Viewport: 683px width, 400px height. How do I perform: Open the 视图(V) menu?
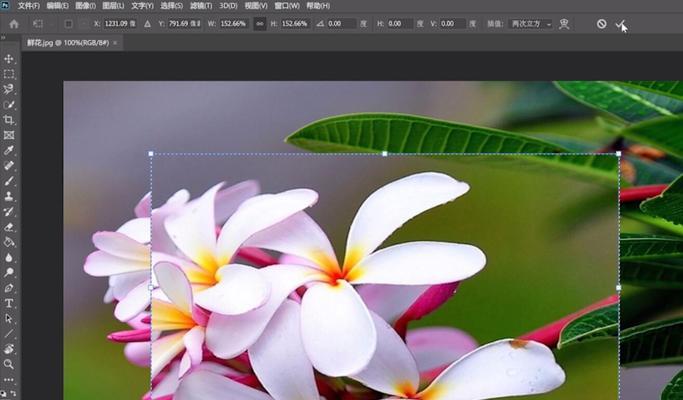(x=256, y=6)
